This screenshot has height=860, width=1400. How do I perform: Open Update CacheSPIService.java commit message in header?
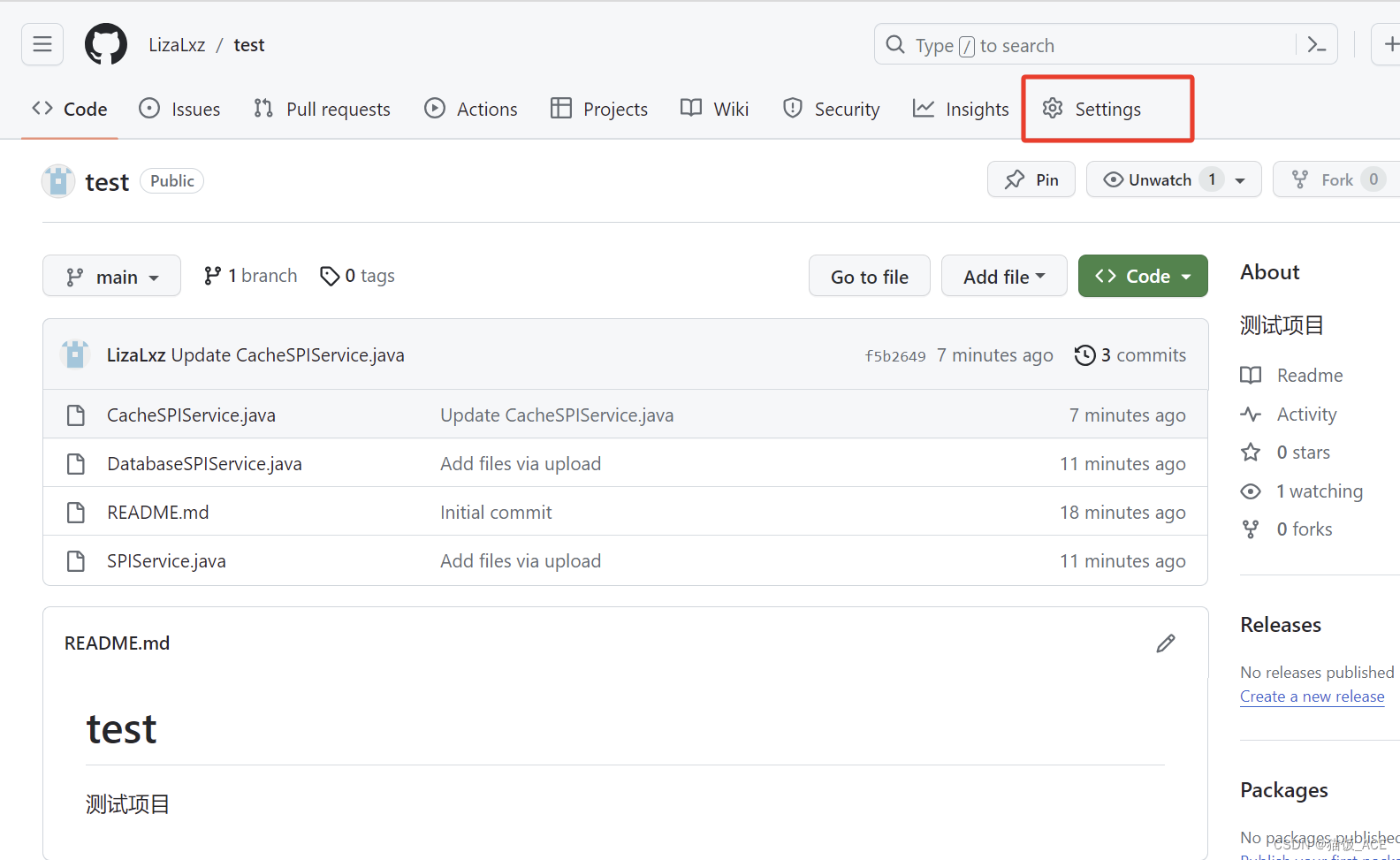click(287, 355)
